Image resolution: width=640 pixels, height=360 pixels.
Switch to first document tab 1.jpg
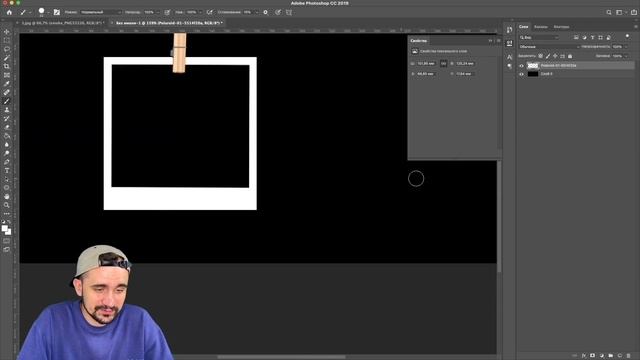click(x=62, y=23)
